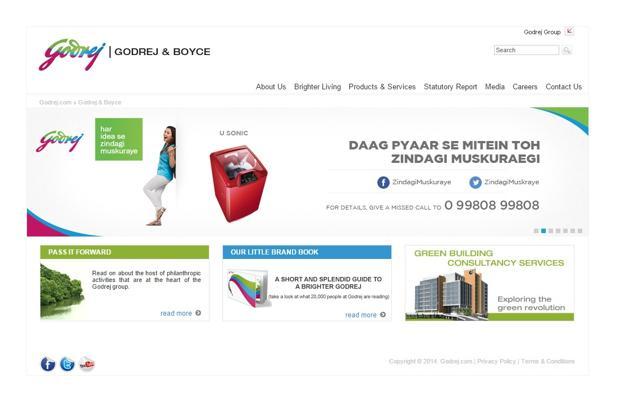Select the second (active) banner slide dot

click(543, 231)
